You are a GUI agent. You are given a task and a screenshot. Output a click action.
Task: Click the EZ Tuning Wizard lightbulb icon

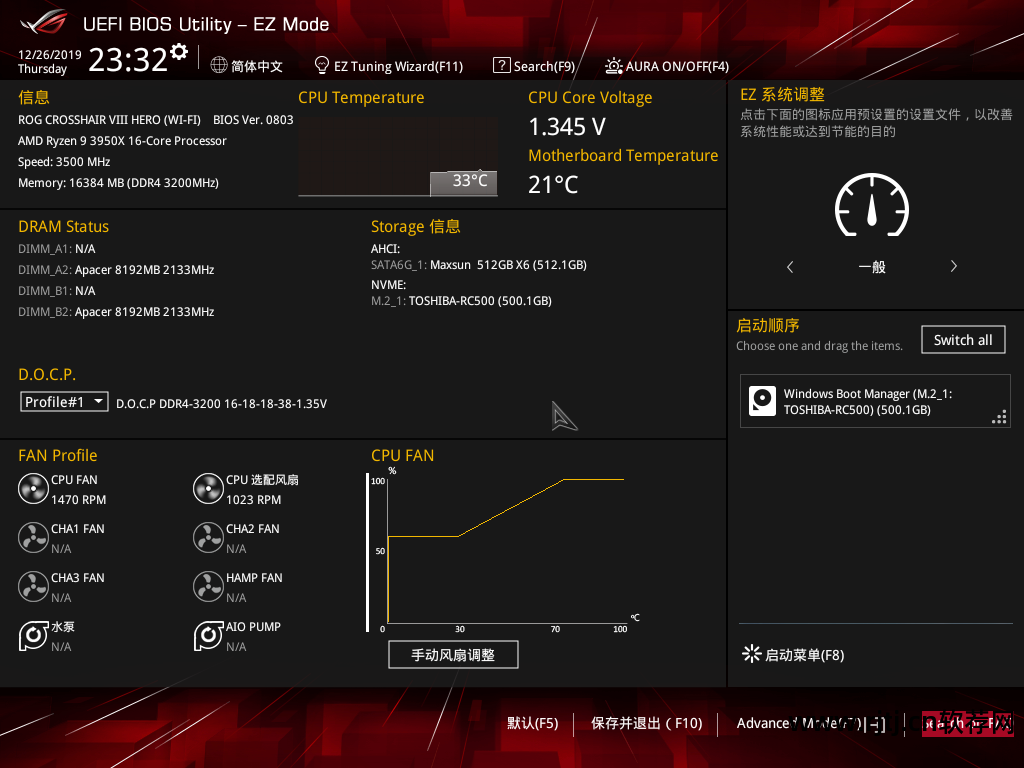(321, 65)
